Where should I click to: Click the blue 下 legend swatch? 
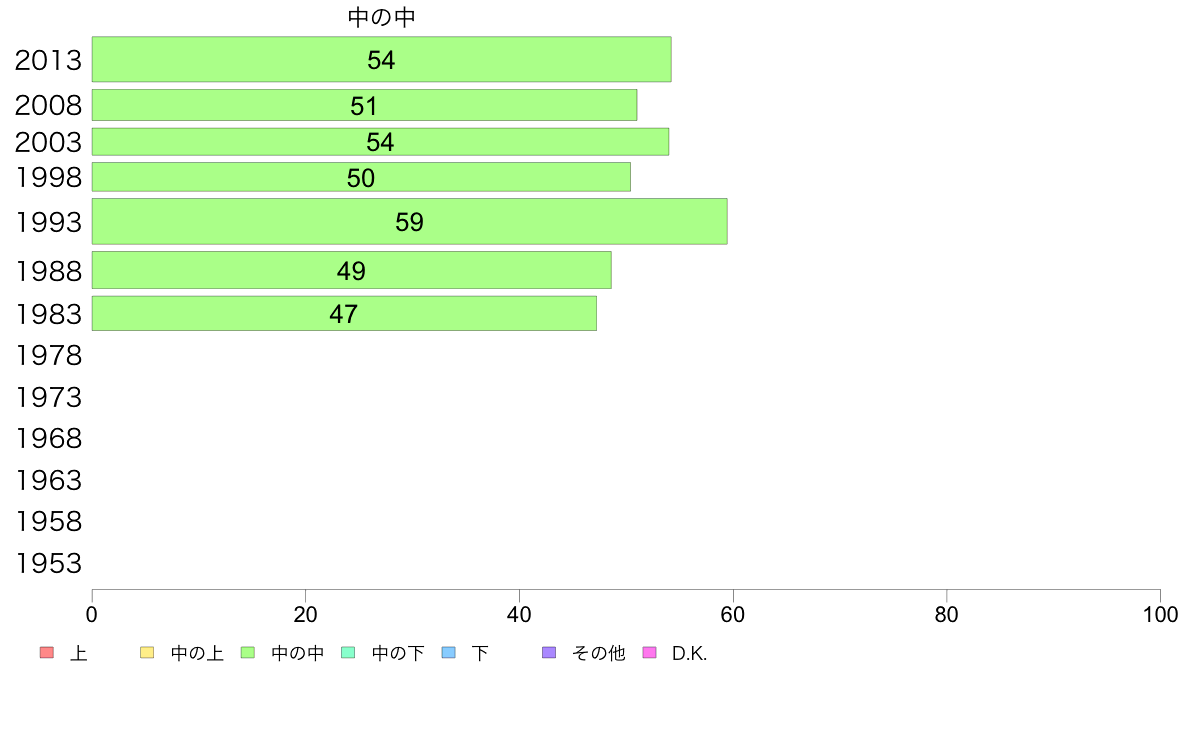coord(448,653)
